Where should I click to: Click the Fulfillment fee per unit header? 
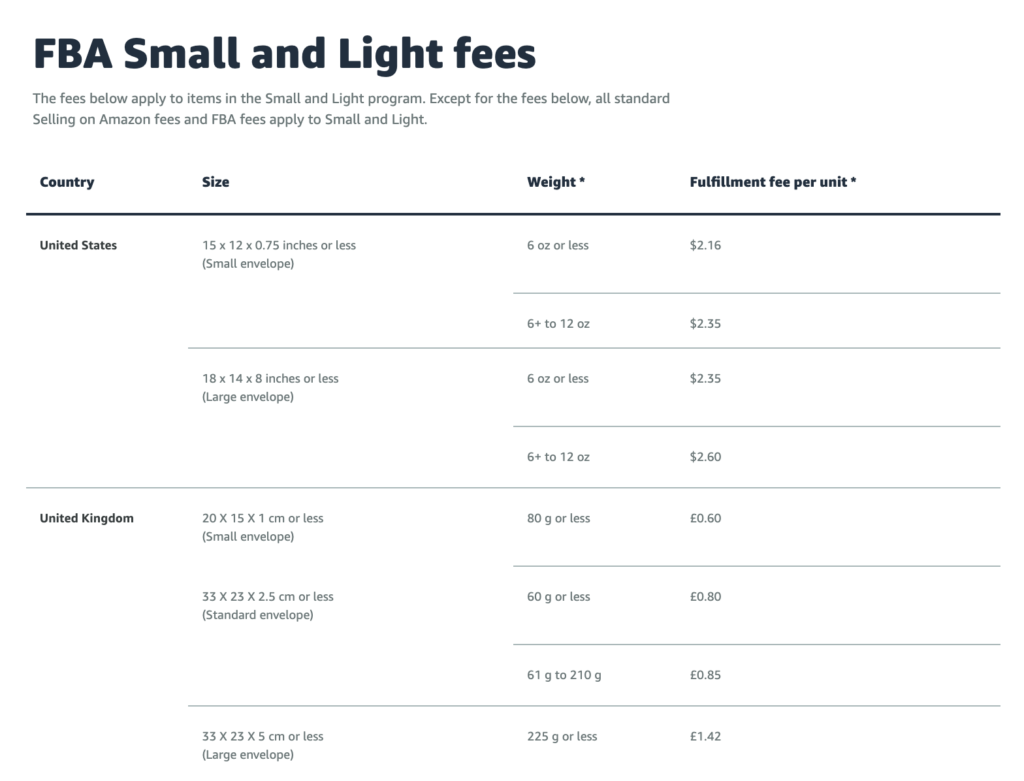pyautogui.click(x=772, y=182)
